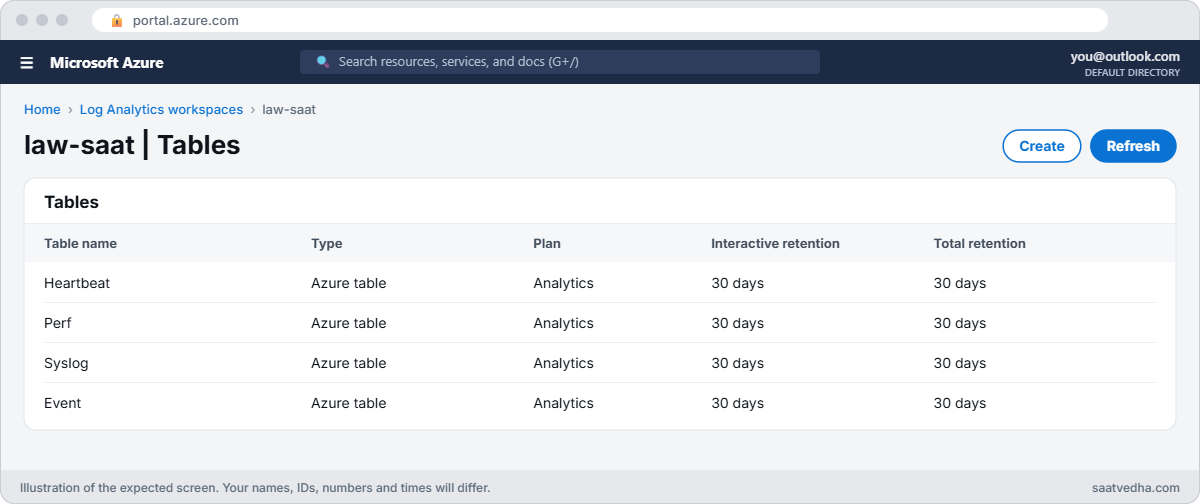Viewport: 1200px width, 504px height.
Task: Go to Home breadcrumb
Action: tap(42, 110)
